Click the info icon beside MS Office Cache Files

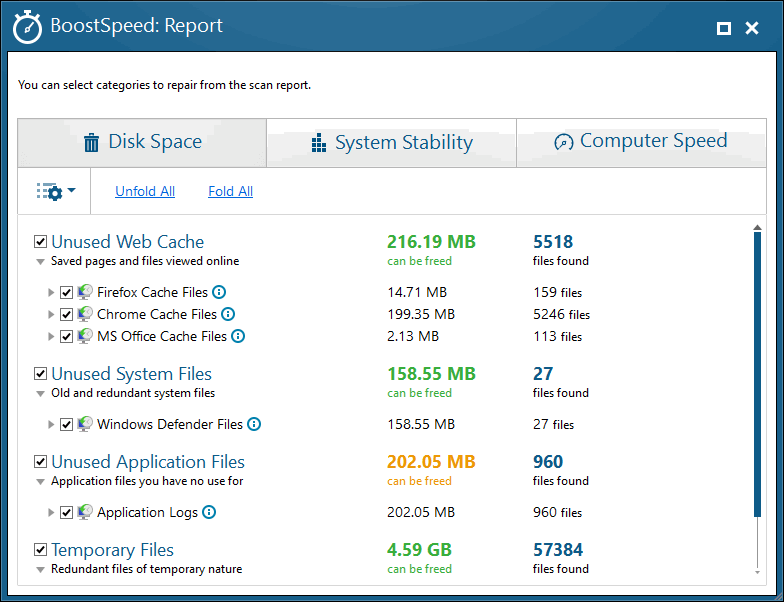[238, 336]
